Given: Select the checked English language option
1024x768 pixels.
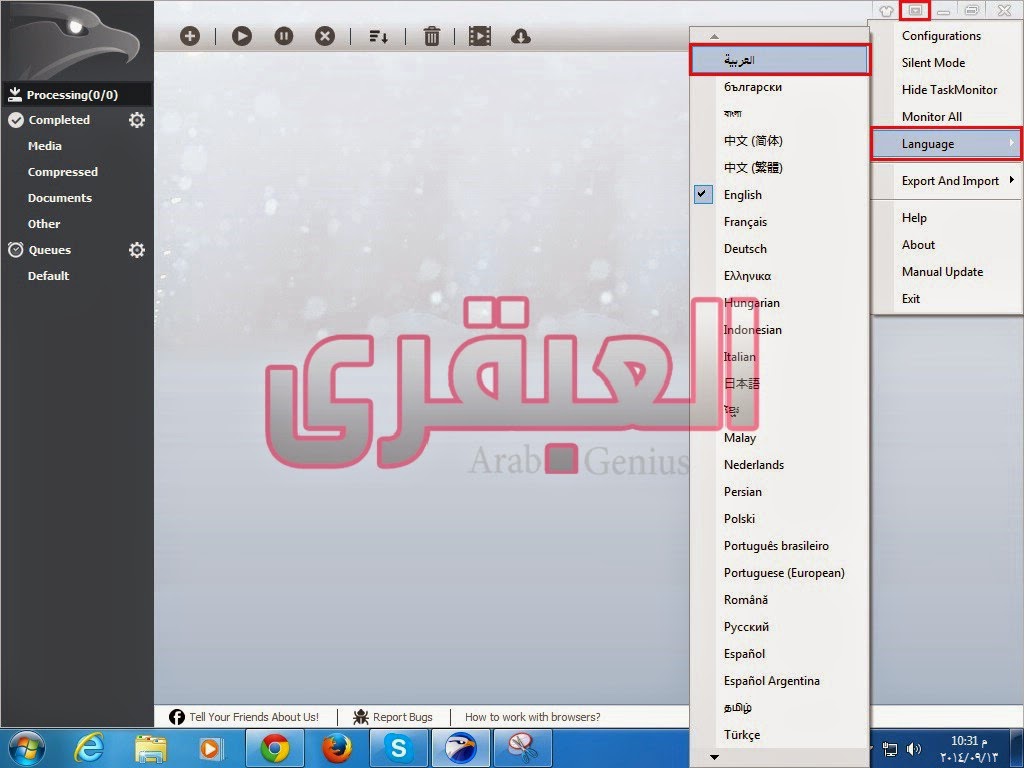Looking at the screenshot, I should pyautogui.click(x=780, y=195).
